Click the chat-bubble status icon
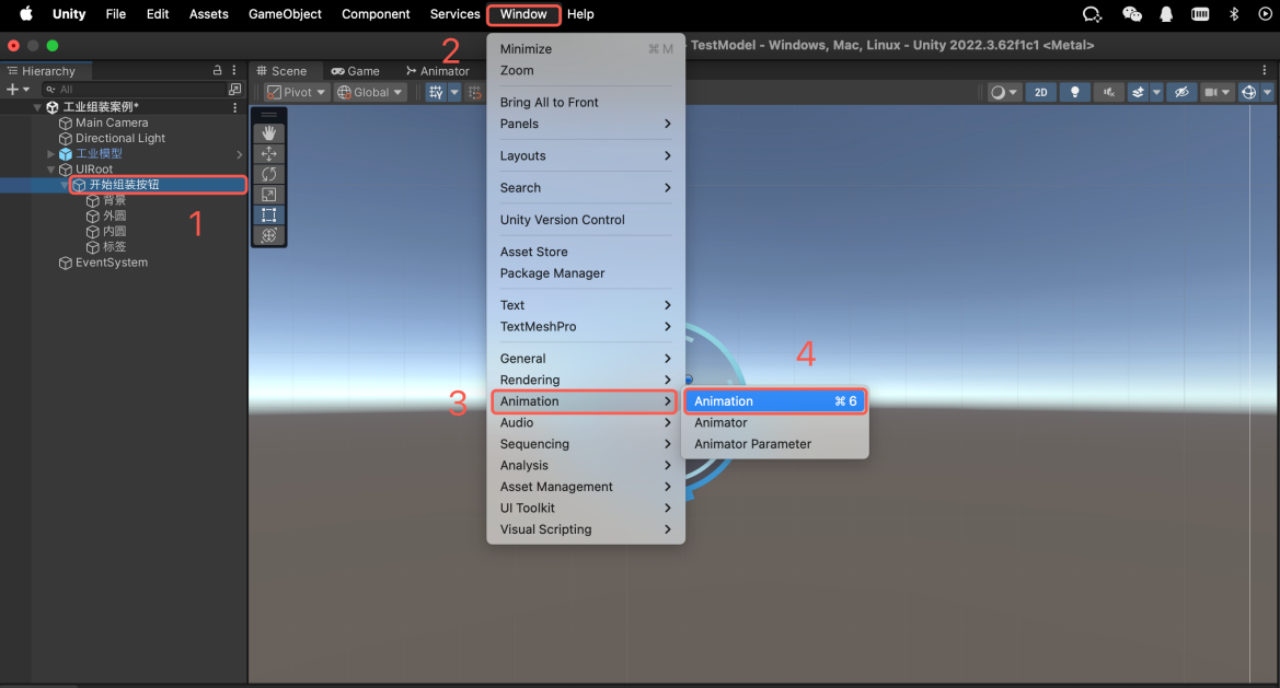Screen dimensions: 1280x688 (x=1092, y=14)
